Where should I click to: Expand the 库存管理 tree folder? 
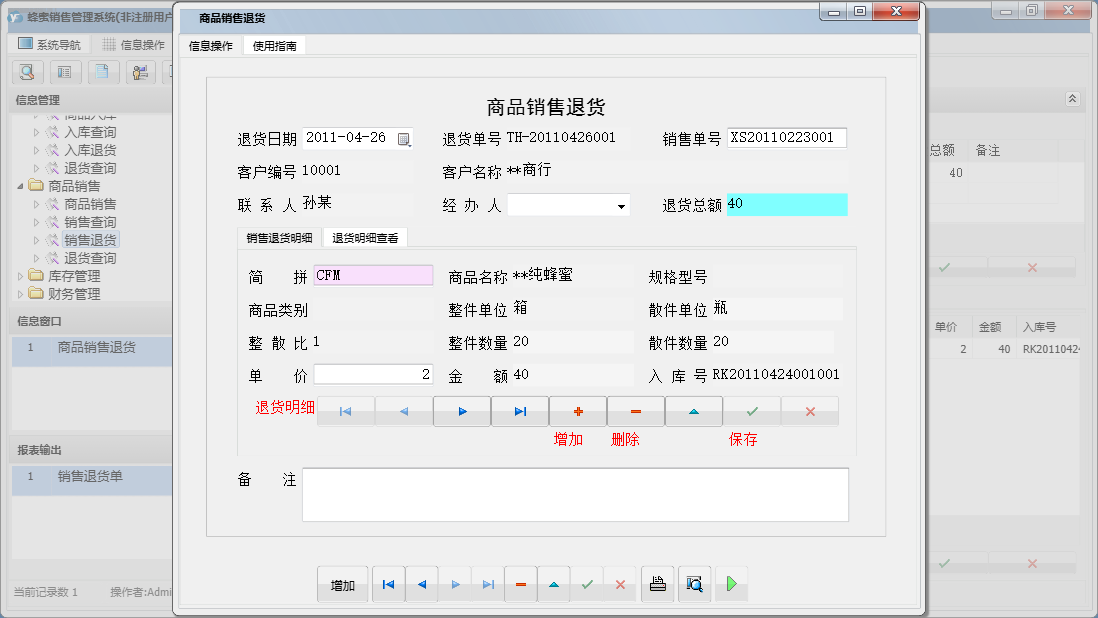coord(20,276)
